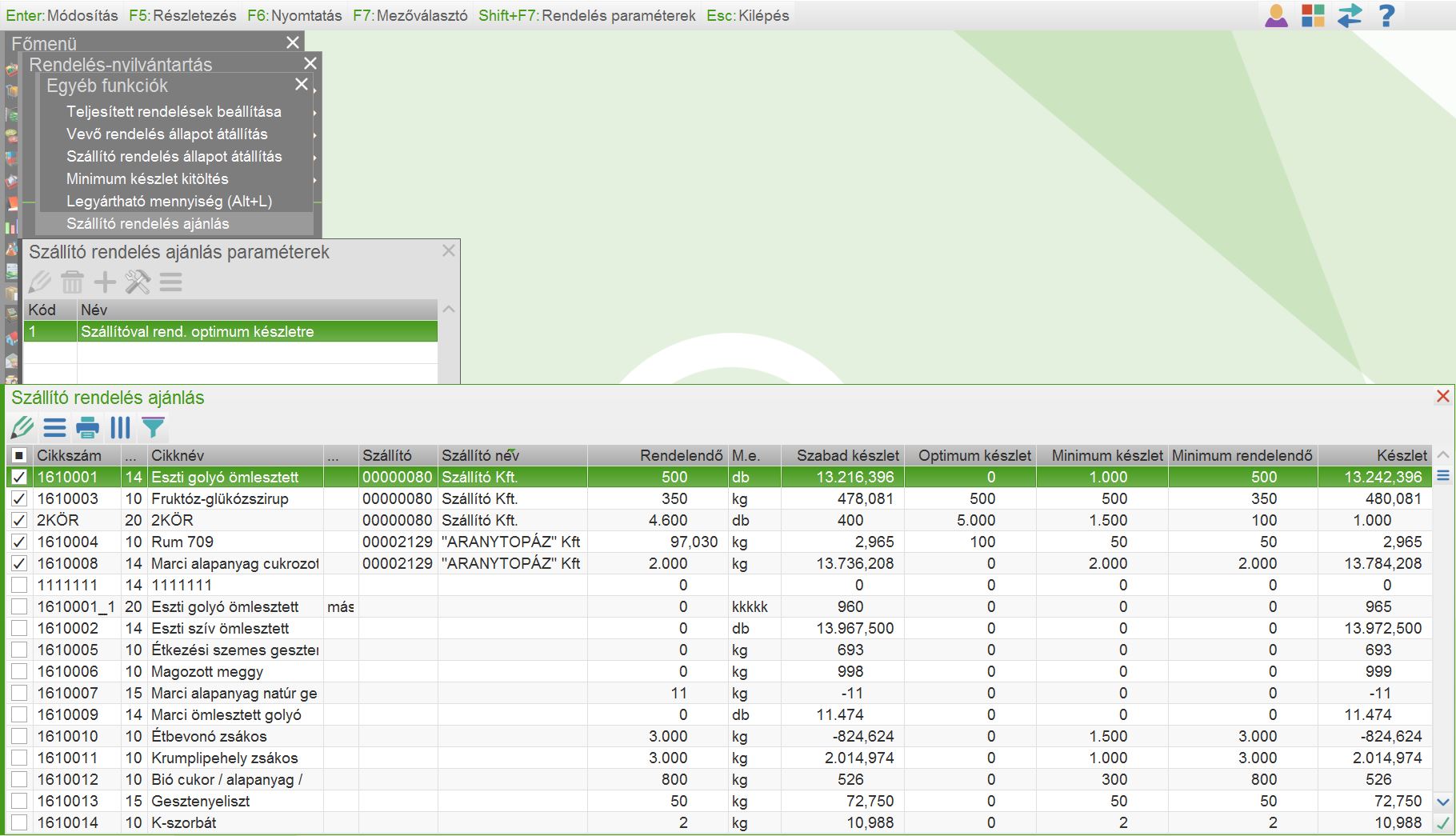
Task: Uncheck the checkbox for item 1610003
Action: 19,499
